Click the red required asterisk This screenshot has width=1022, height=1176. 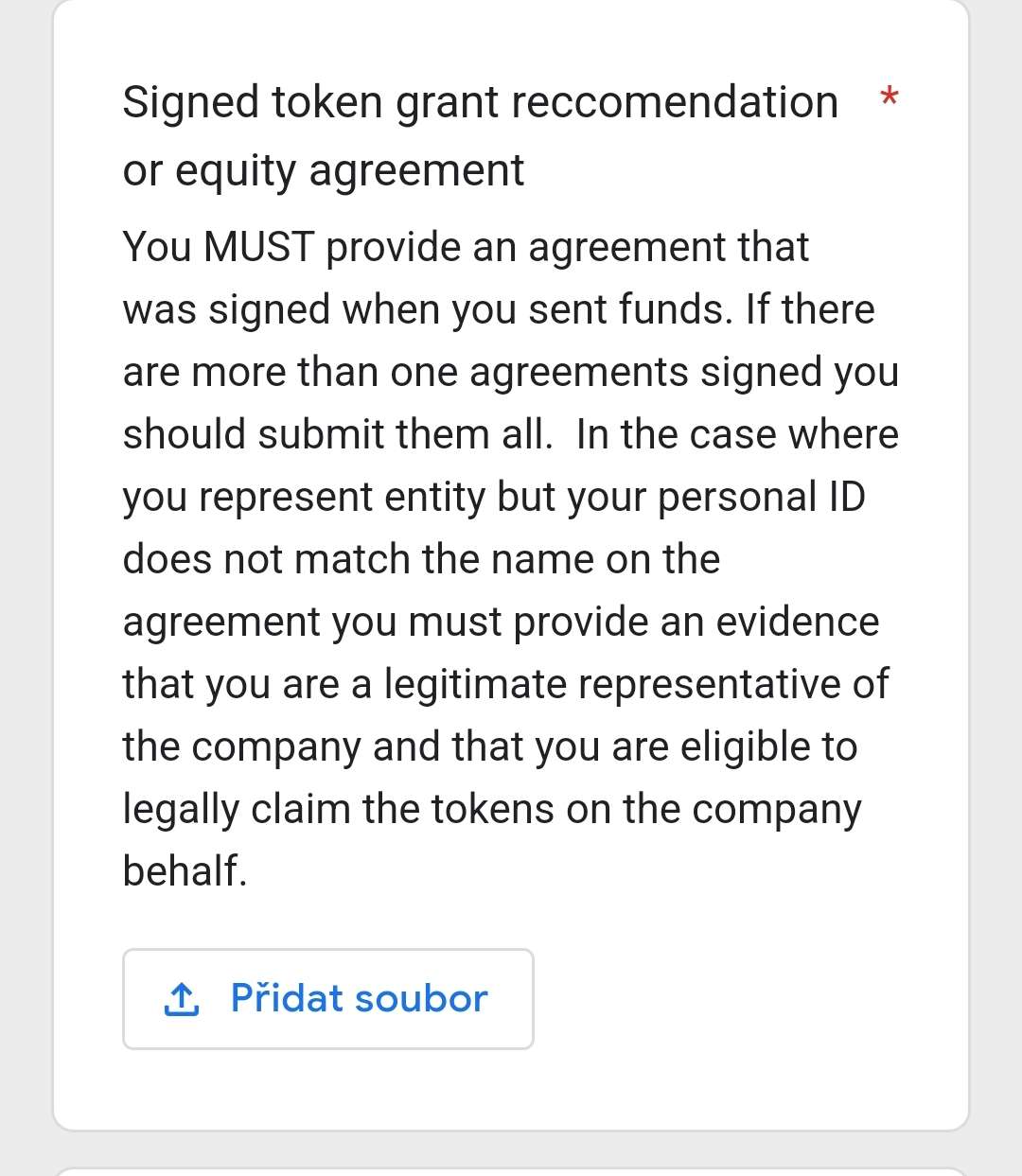pos(889,98)
